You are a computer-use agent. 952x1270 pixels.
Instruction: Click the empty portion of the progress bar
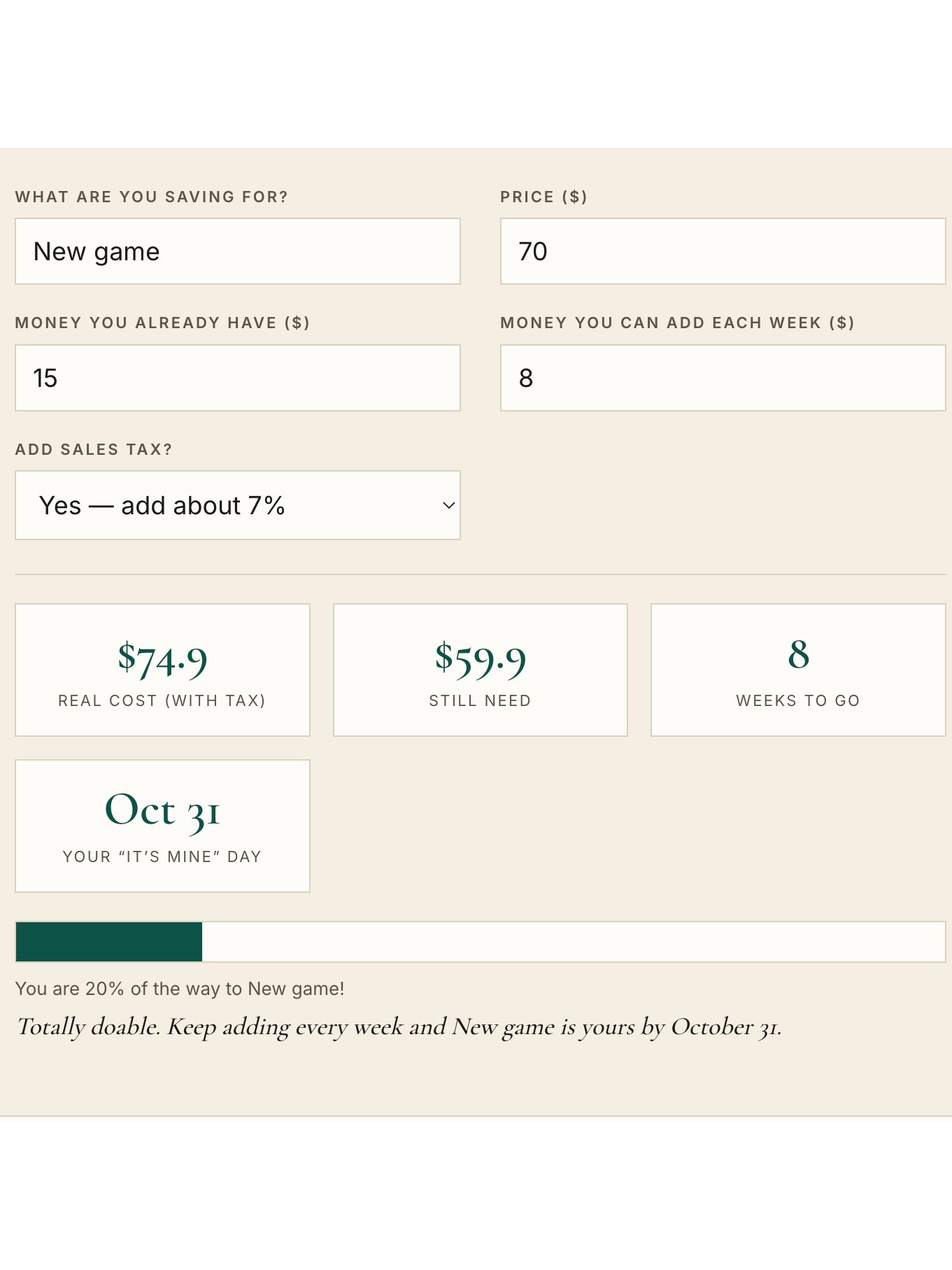tap(574, 942)
